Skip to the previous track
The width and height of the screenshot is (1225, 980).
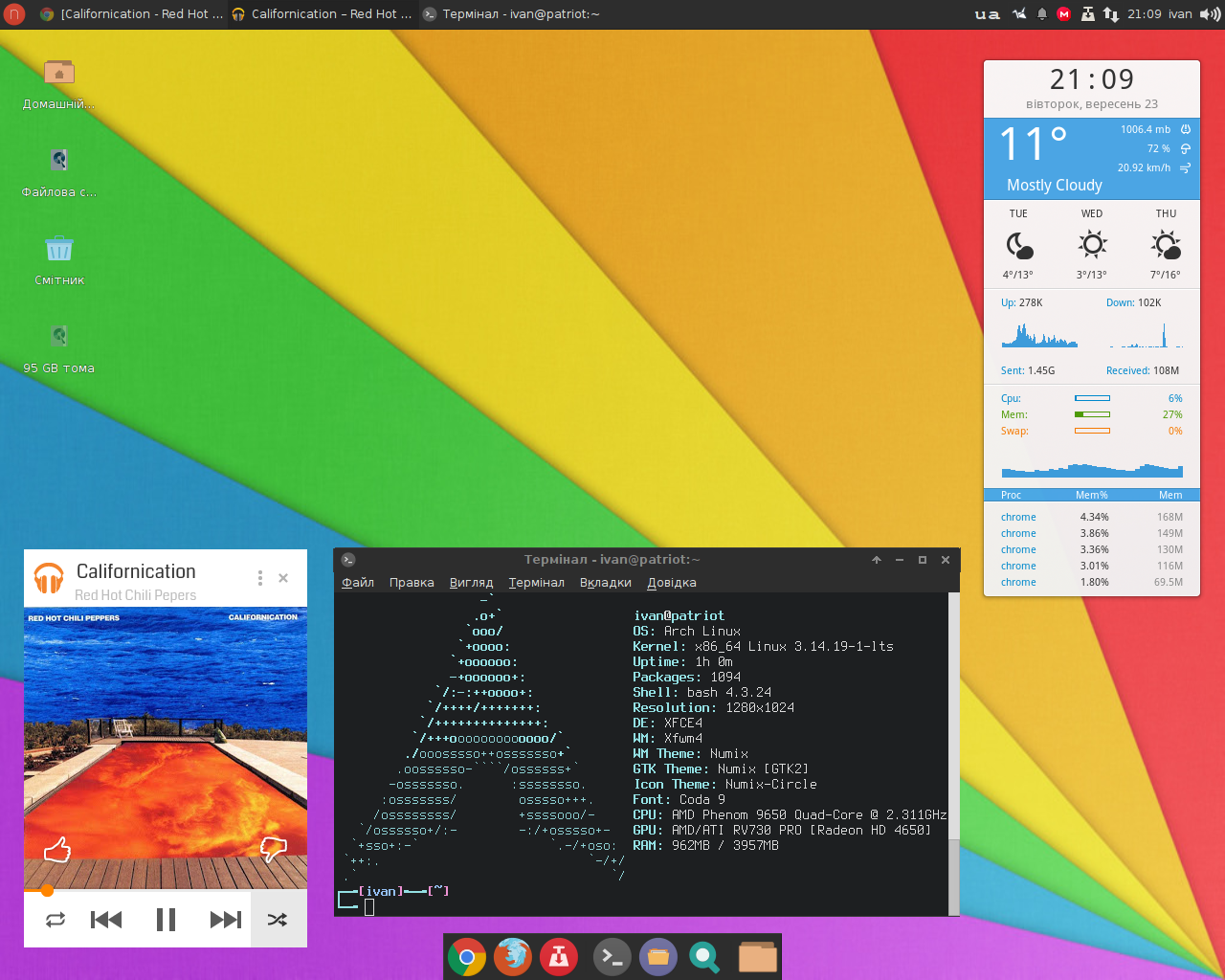[106, 920]
